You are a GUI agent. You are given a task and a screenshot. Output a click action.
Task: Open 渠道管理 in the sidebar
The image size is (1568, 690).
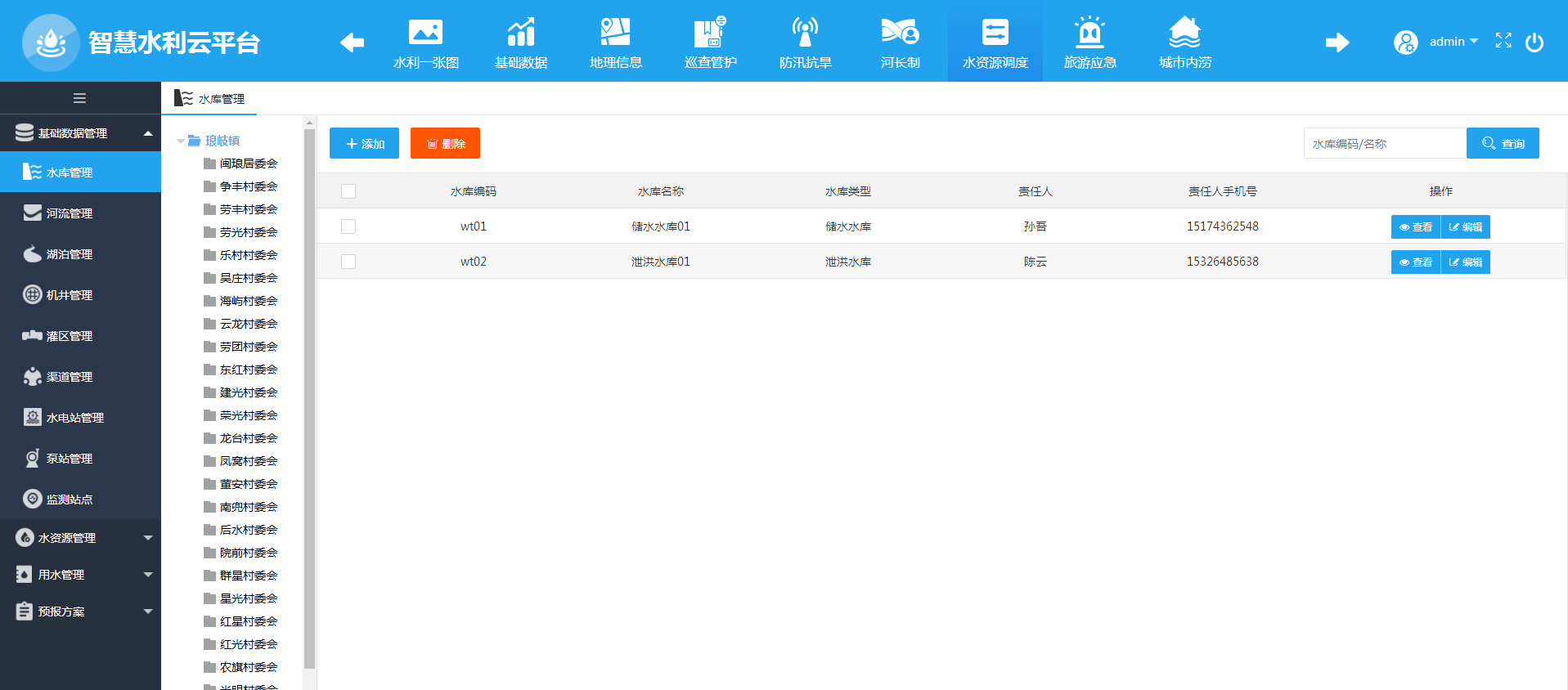tap(80, 377)
